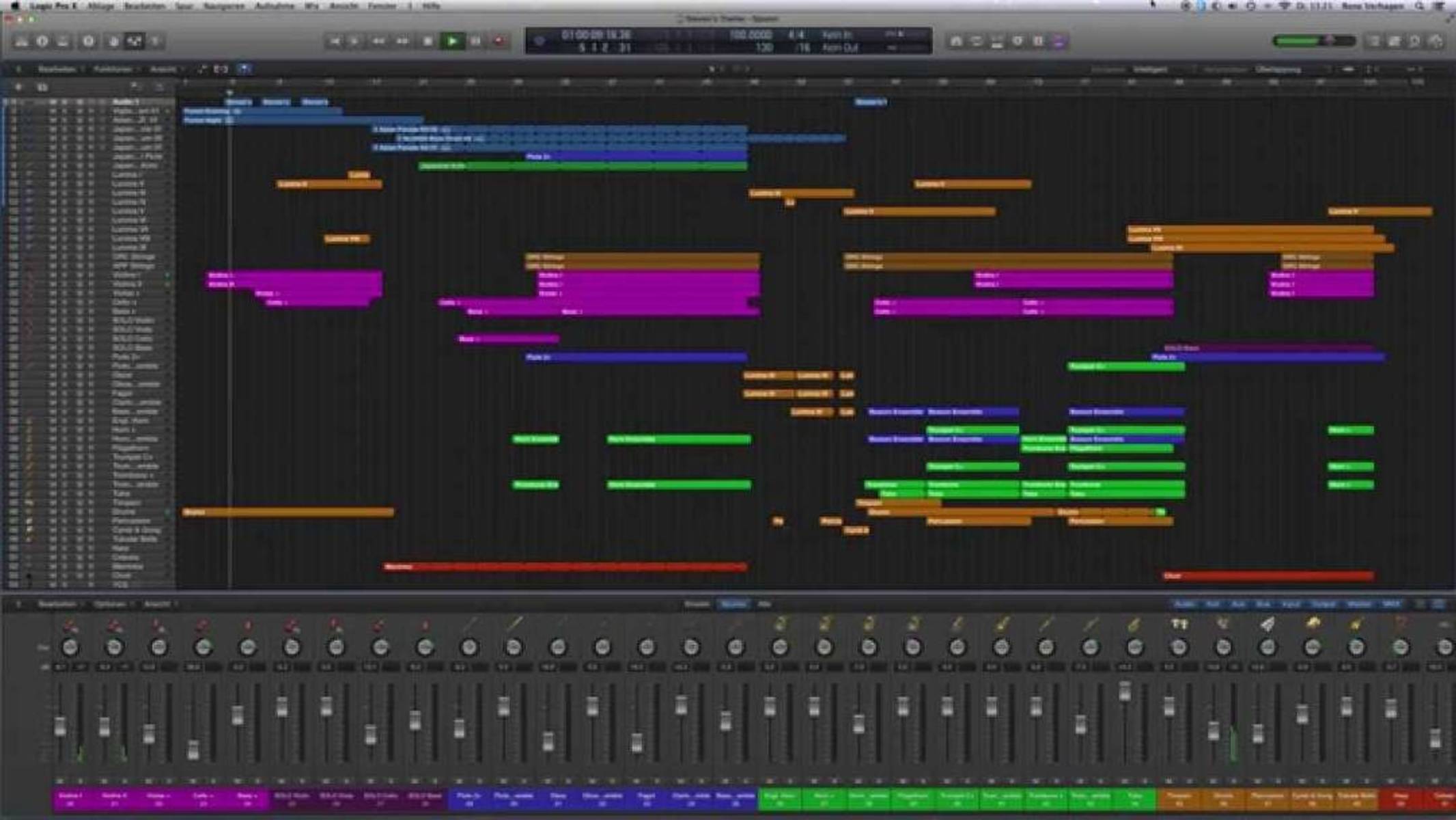Start playback with the green Play button
1456x820 pixels.
[452, 42]
